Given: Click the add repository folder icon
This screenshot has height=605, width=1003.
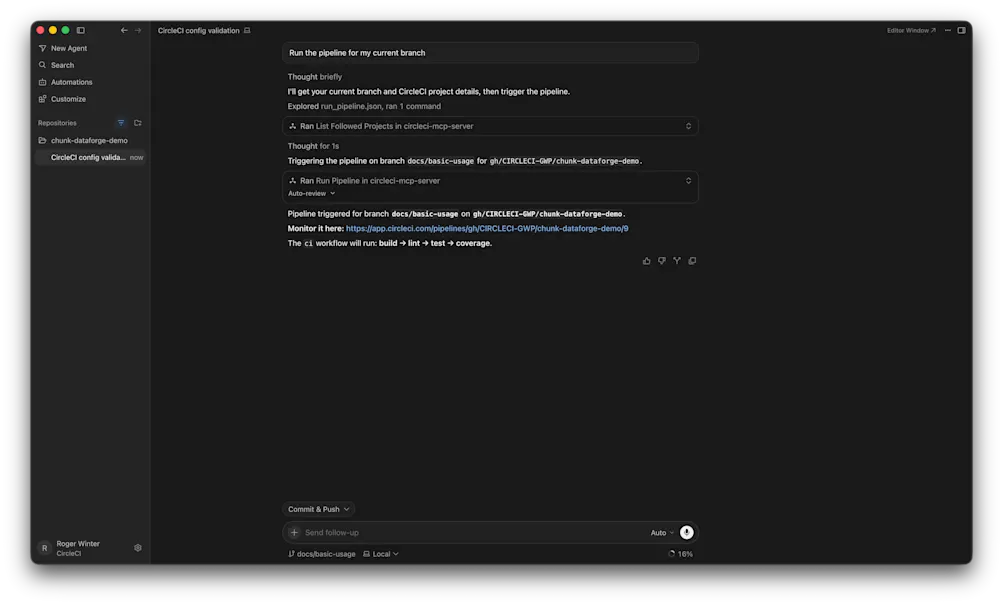Looking at the screenshot, I should click(x=138, y=123).
